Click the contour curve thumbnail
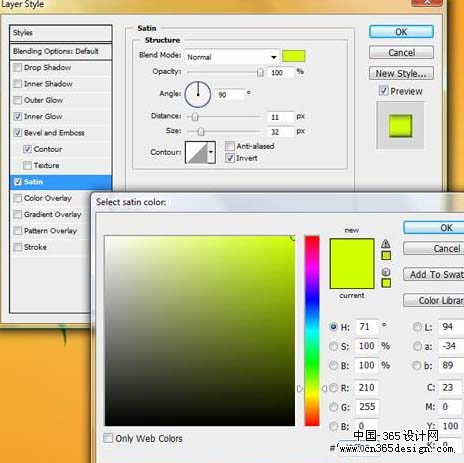 196,152
